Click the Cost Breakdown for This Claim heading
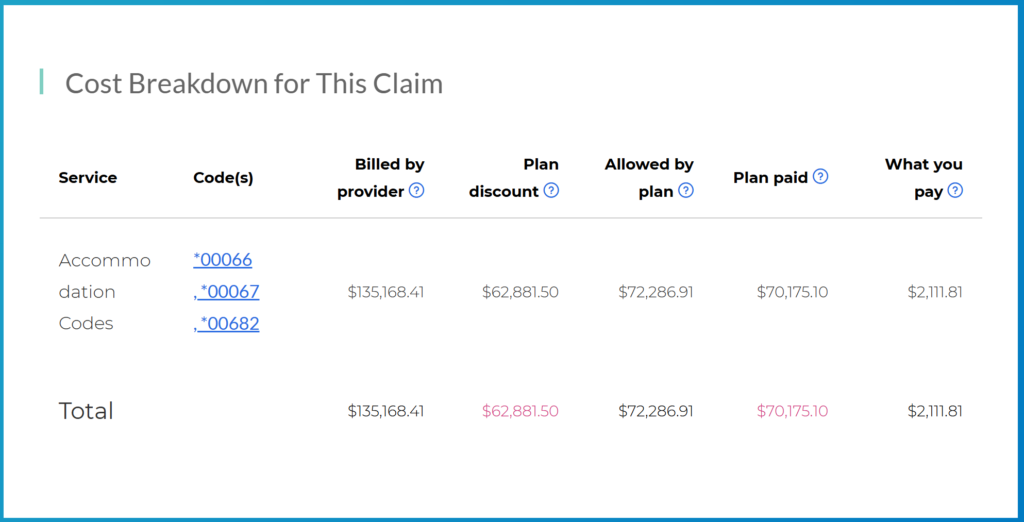Image resolution: width=1024 pixels, height=522 pixels. pyautogui.click(x=254, y=83)
